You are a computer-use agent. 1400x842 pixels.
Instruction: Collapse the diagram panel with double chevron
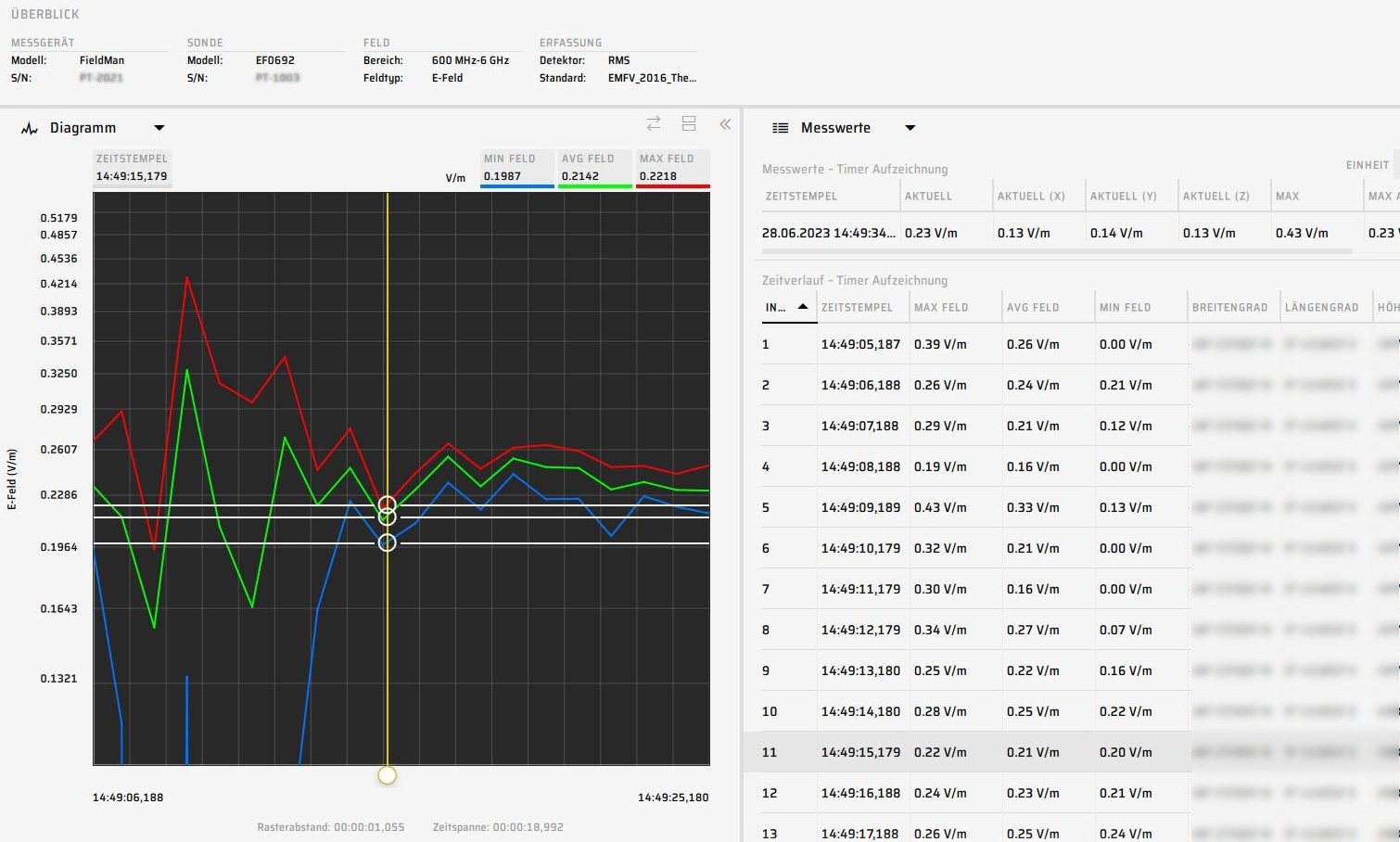pos(725,123)
